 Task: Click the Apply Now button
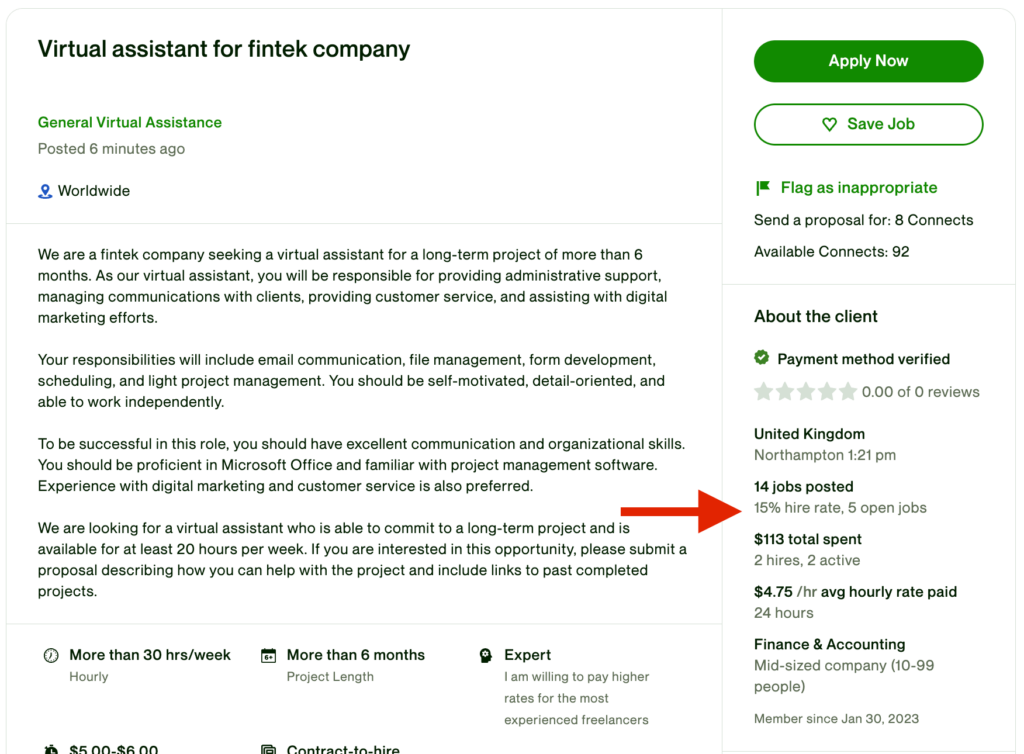[868, 61]
